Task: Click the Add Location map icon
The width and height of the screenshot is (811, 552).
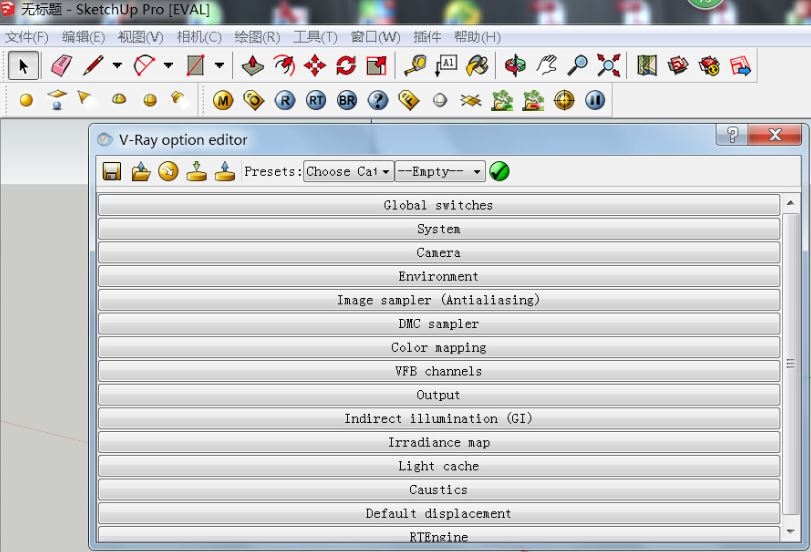Action: tap(647, 66)
